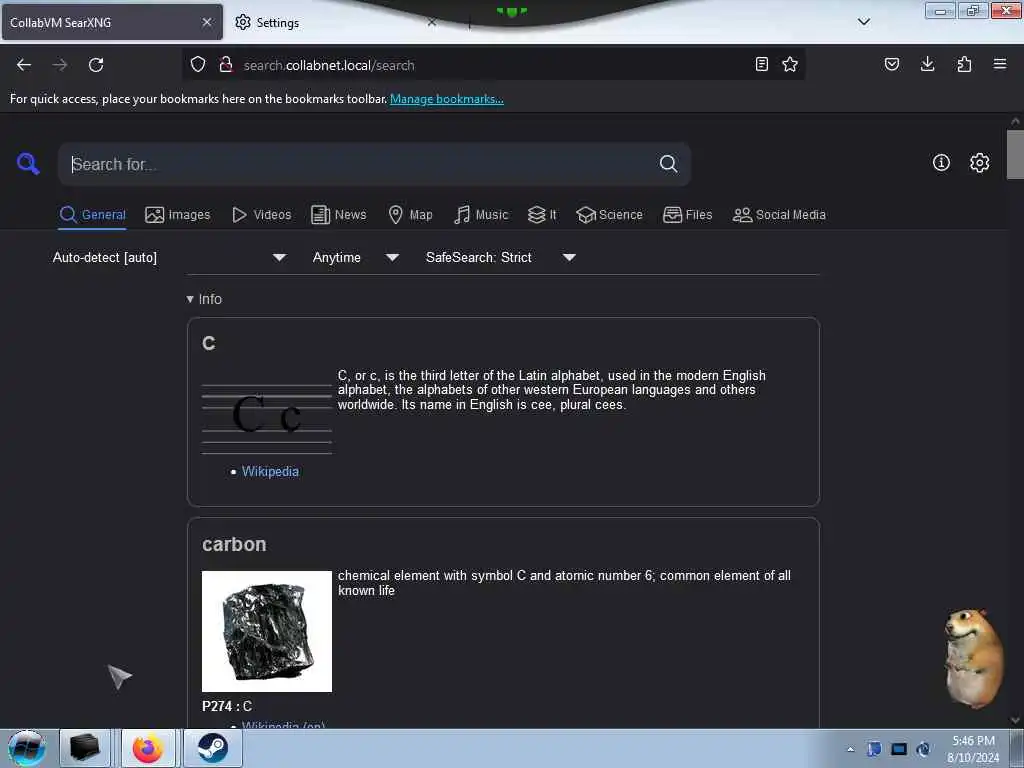
Task: Open the Pocket save icon
Action: [x=892, y=64]
